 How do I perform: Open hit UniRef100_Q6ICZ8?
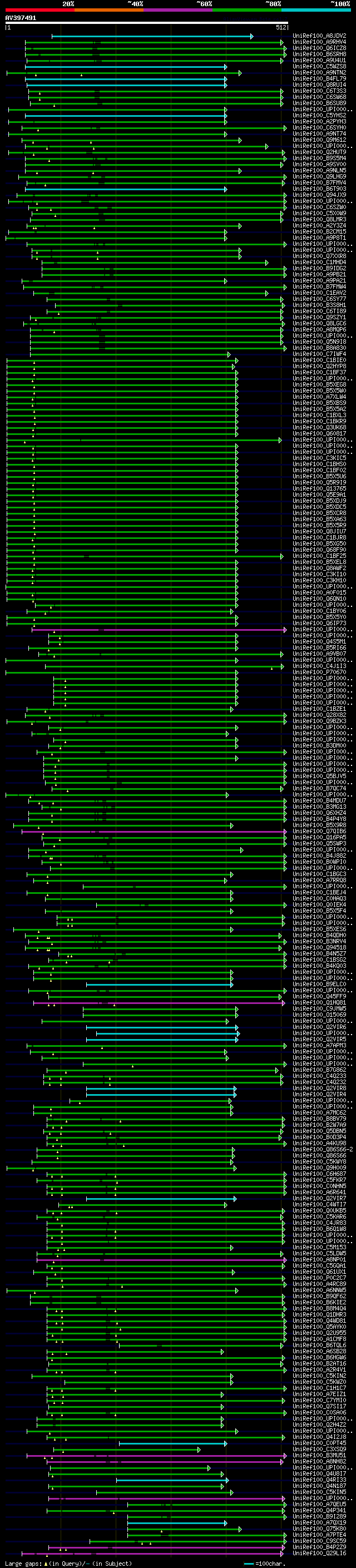319,48
